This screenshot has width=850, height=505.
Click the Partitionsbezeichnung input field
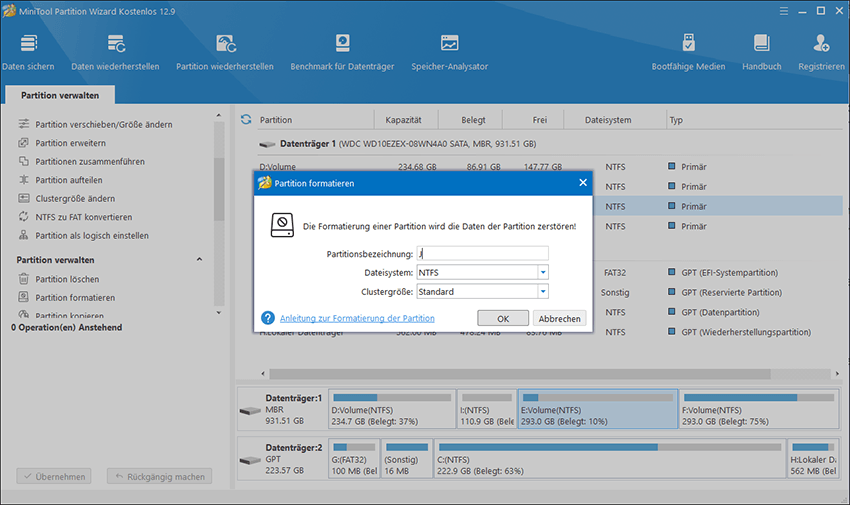[x=482, y=253]
